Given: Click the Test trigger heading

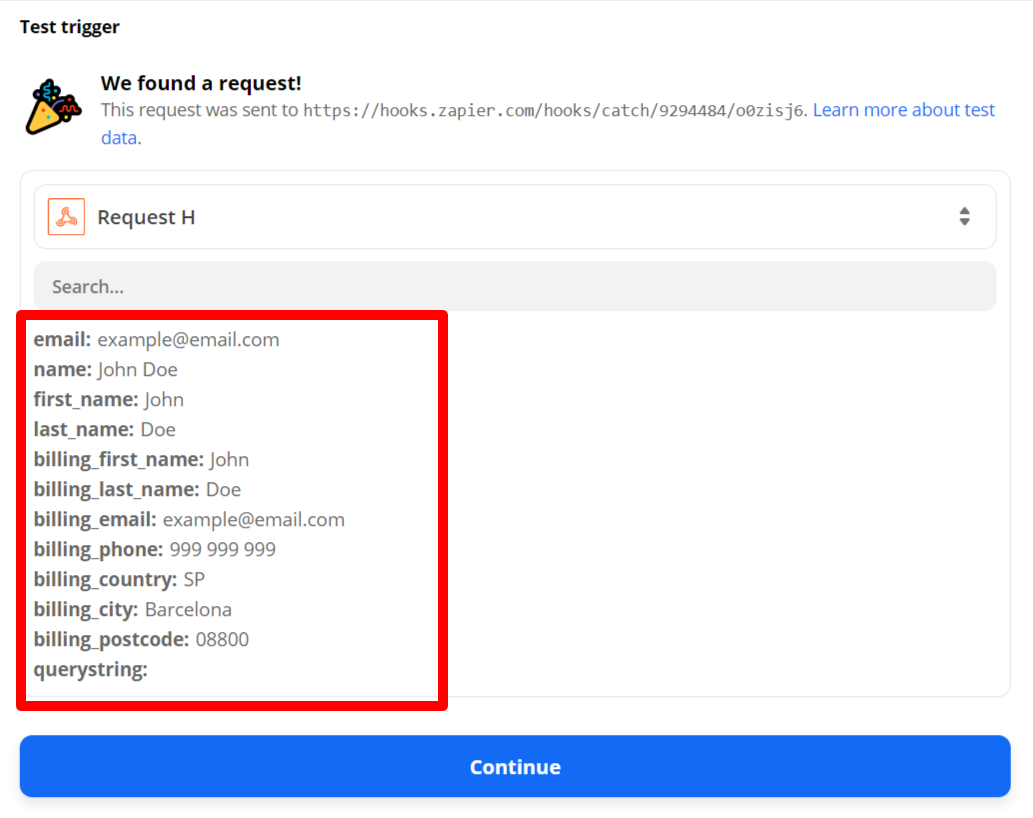Looking at the screenshot, I should pyautogui.click(x=70, y=27).
